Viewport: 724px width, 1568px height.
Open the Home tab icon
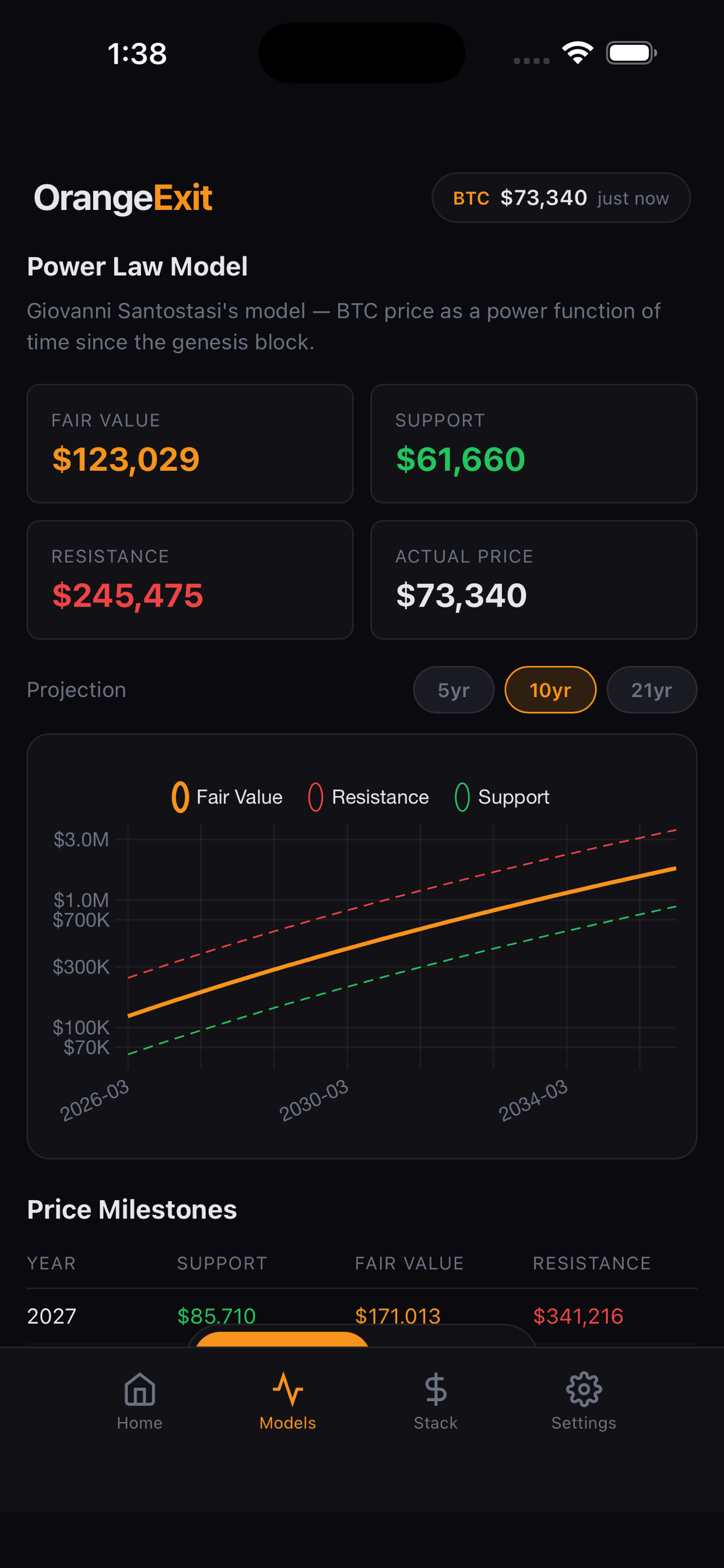[139, 1389]
